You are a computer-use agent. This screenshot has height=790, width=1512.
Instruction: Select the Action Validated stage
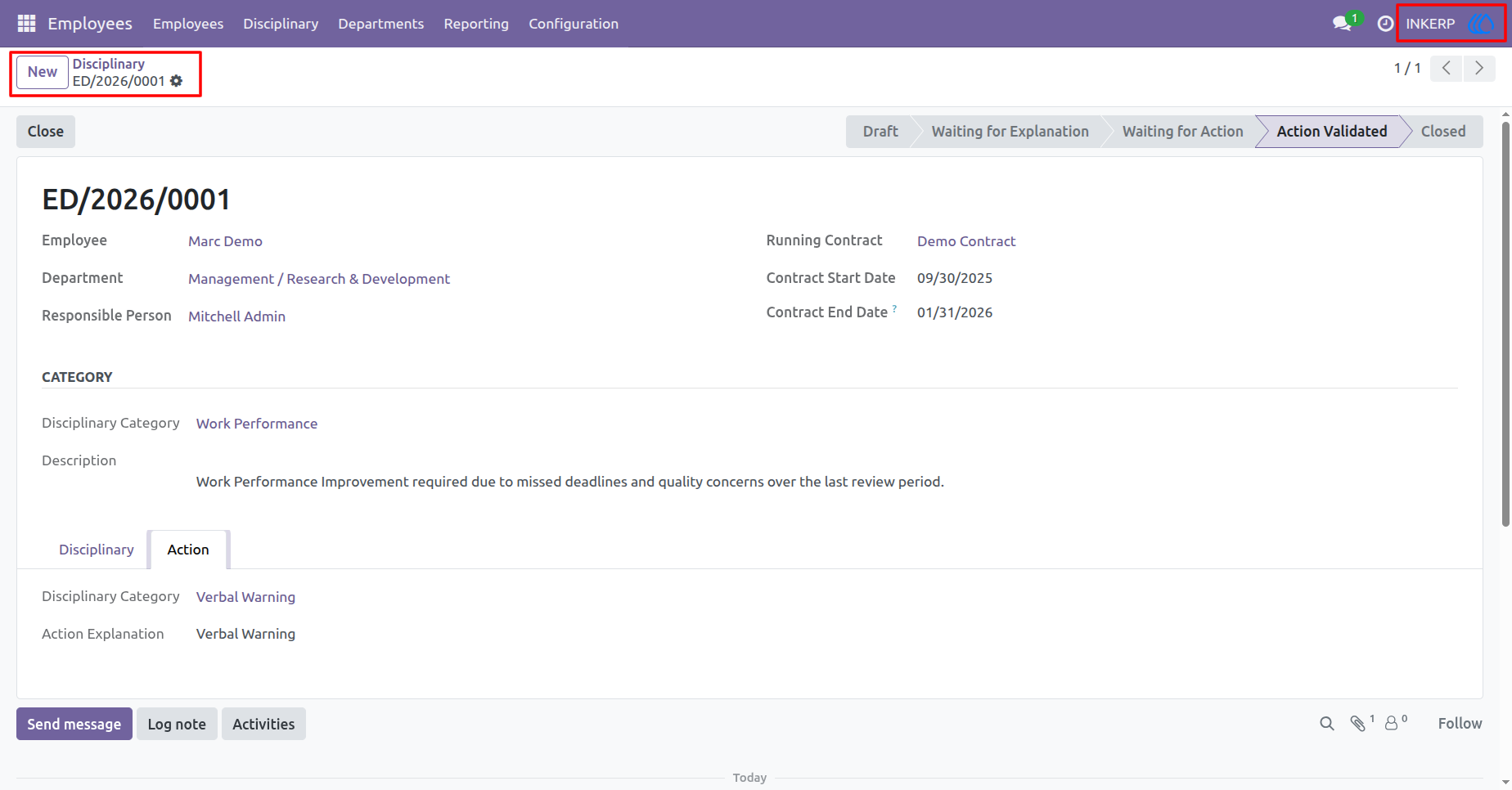(1332, 132)
